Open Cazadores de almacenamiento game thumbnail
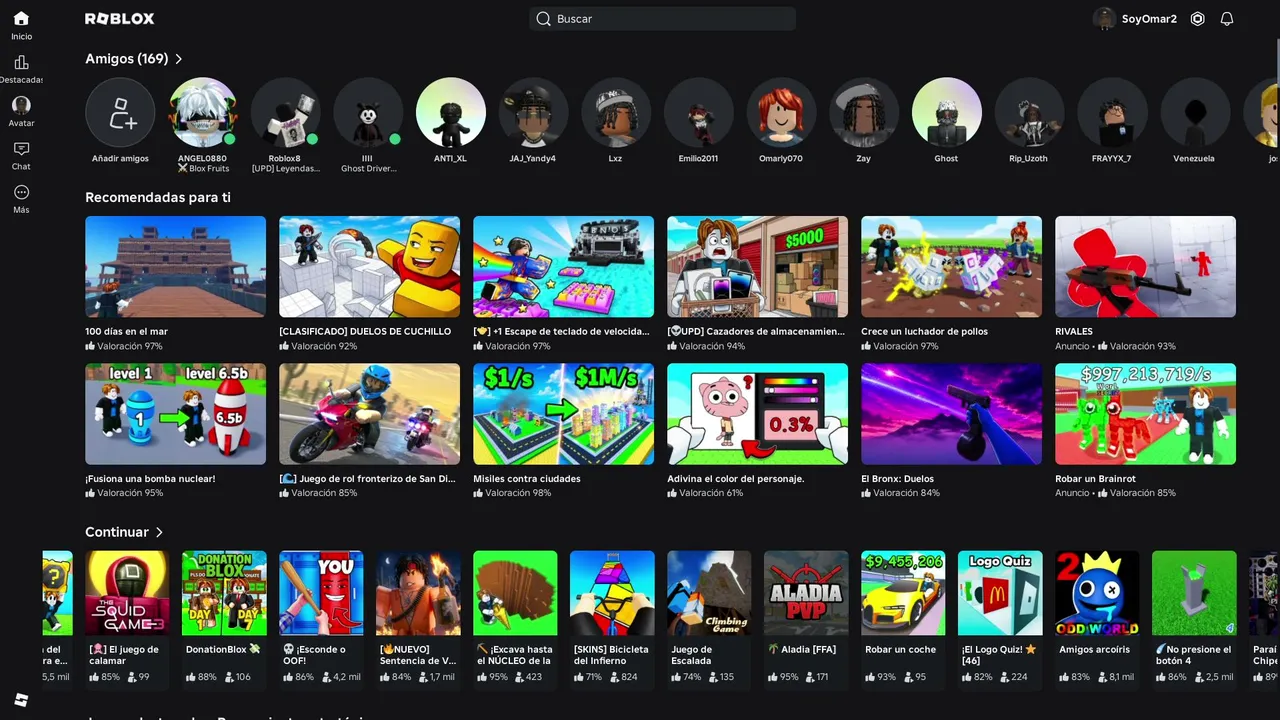 [x=757, y=267]
